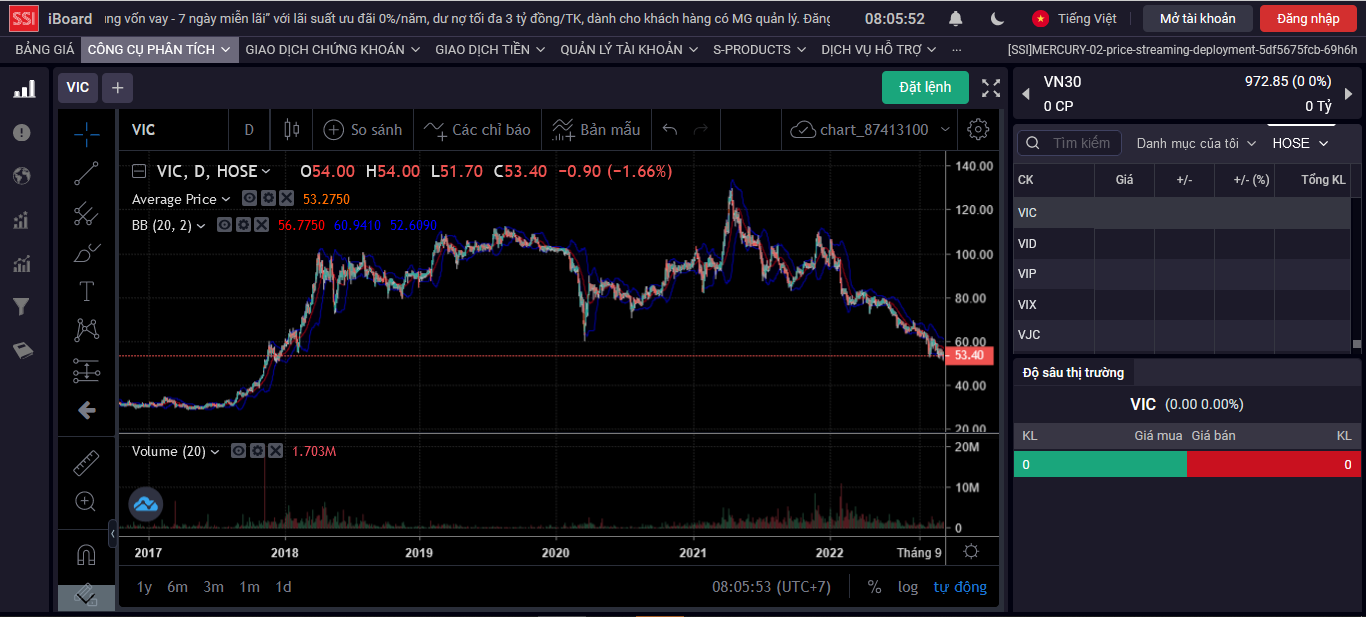The width and height of the screenshot is (1366, 617).
Task: Select the text annotation tool
Action: (x=87, y=291)
